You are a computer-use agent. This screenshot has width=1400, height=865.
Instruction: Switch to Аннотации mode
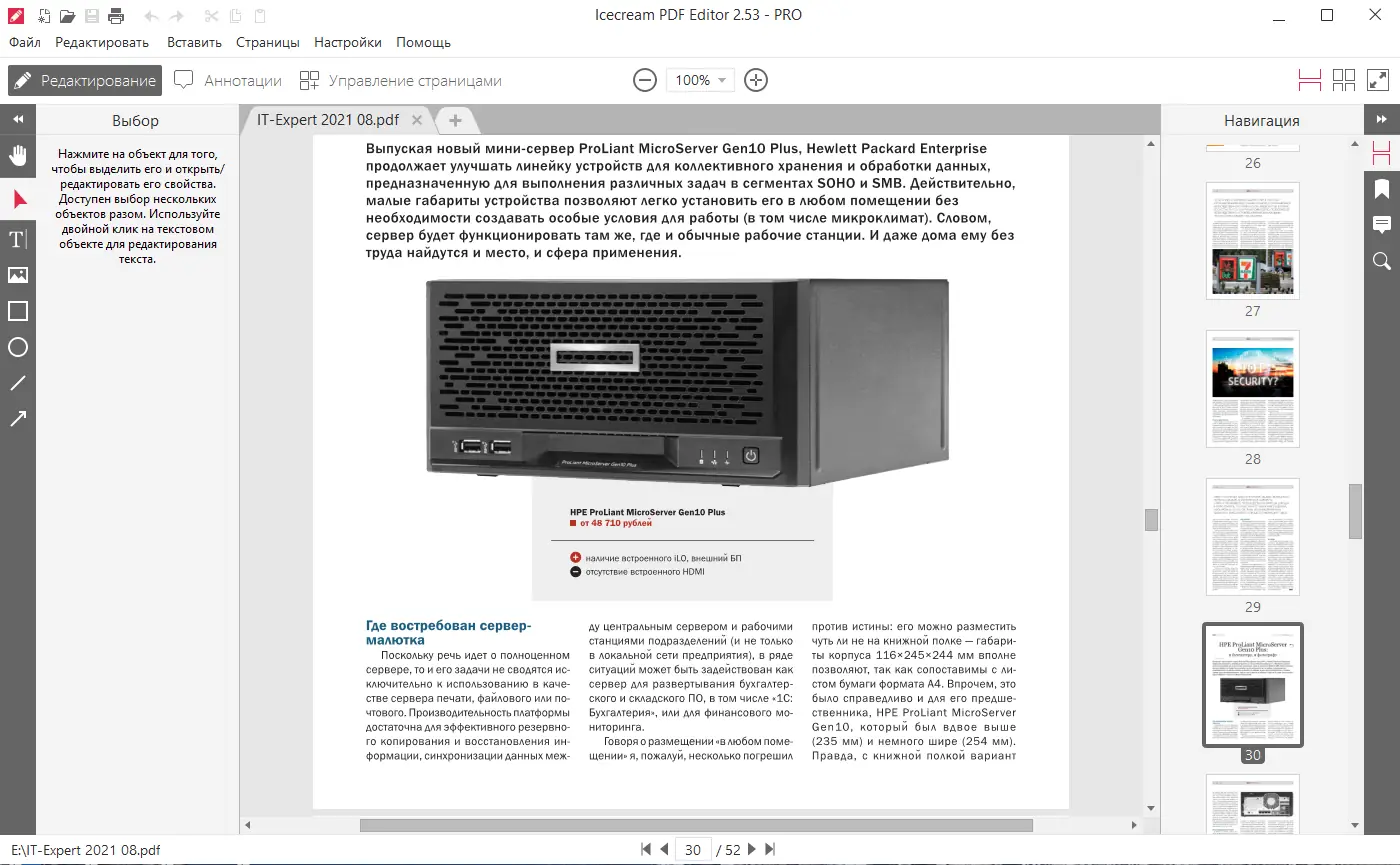click(x=228, y=81)
